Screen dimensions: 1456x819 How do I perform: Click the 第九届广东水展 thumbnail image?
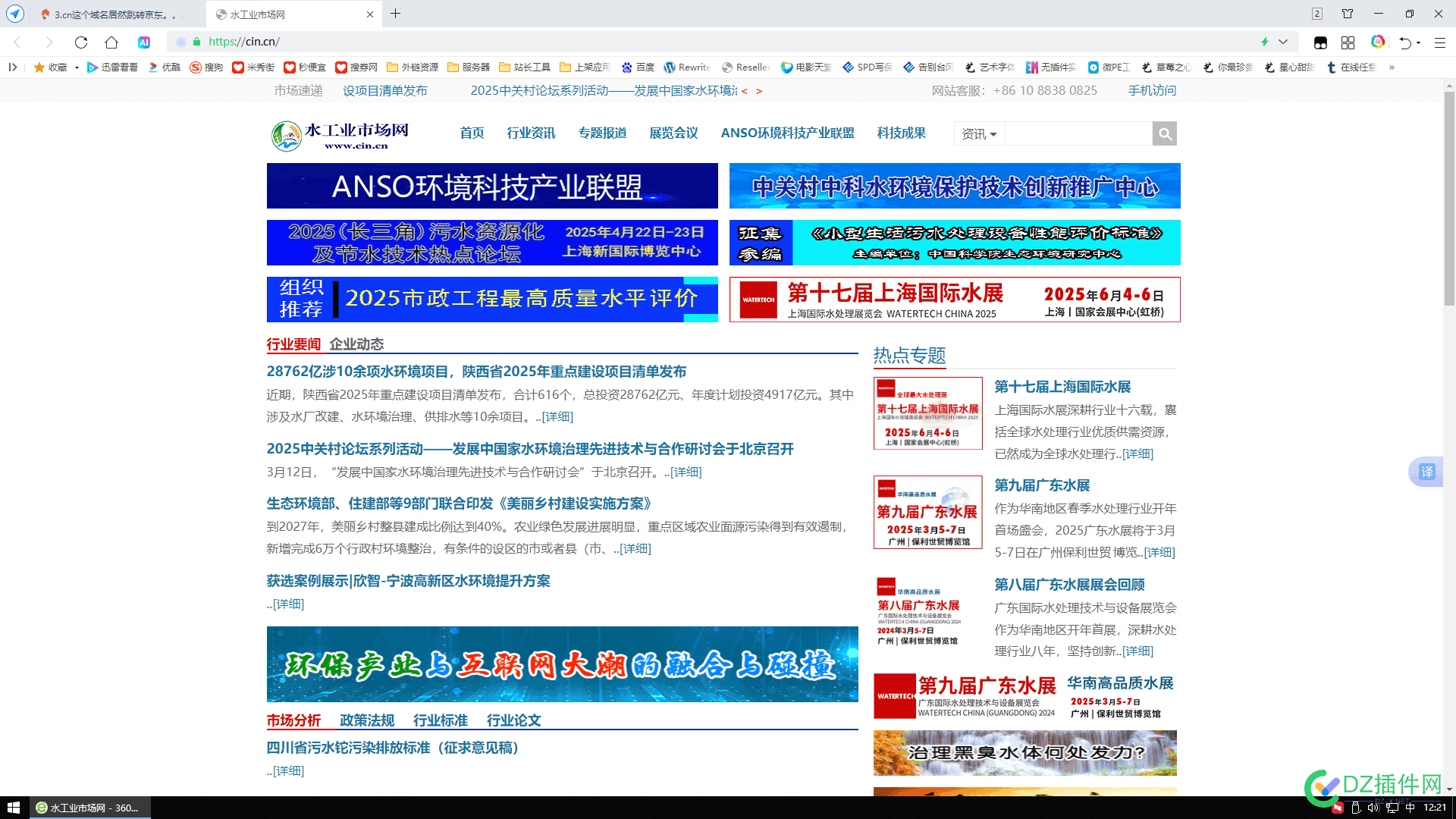pos(927,512)
